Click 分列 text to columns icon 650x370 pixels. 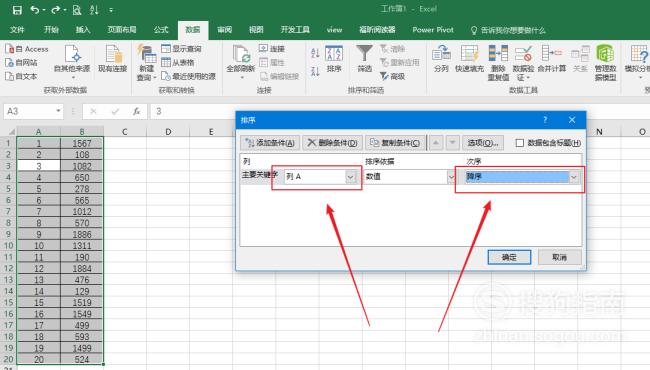click(x=441, y=59)
